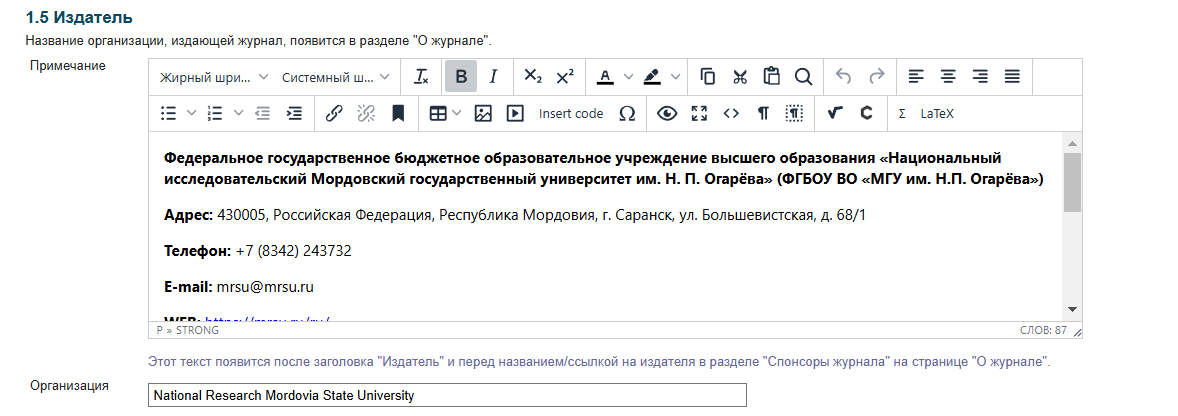Click the '1.5 Издатель' heading
Image resolution: width=1178 pixels, height=416 pixels.
click(x=79, y=17)
